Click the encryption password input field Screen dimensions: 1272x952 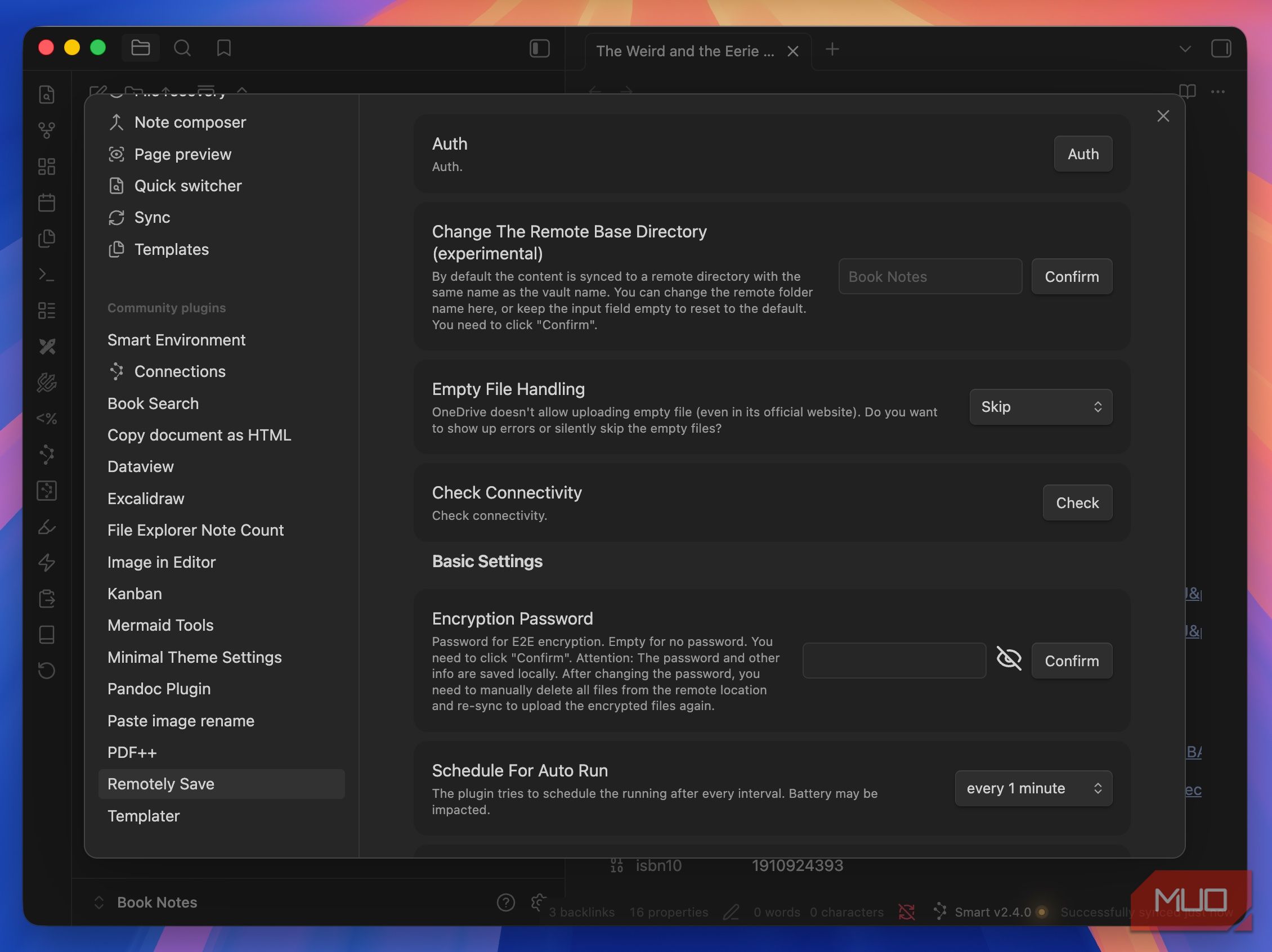[894, 661]
